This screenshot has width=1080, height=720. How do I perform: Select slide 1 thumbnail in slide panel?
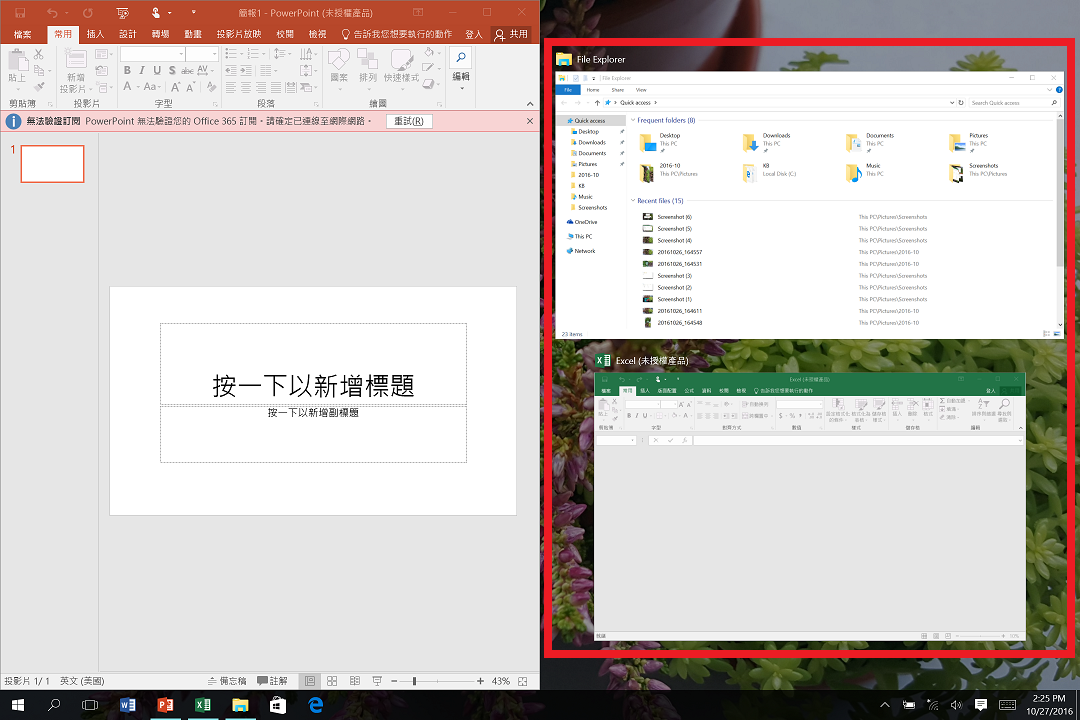[x=52, y=164]
